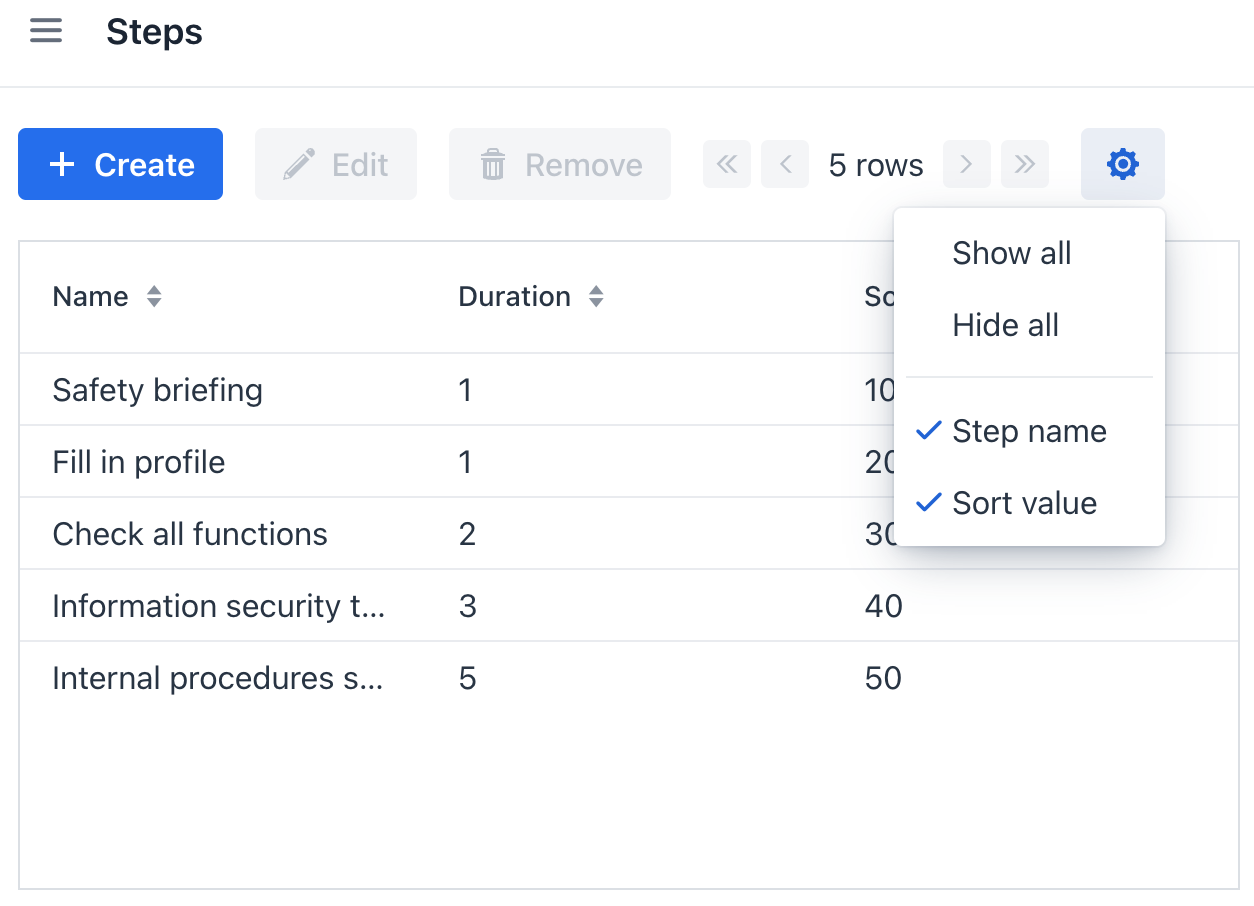
Task: Click the Remove button
Action: (x=560, y=164)
